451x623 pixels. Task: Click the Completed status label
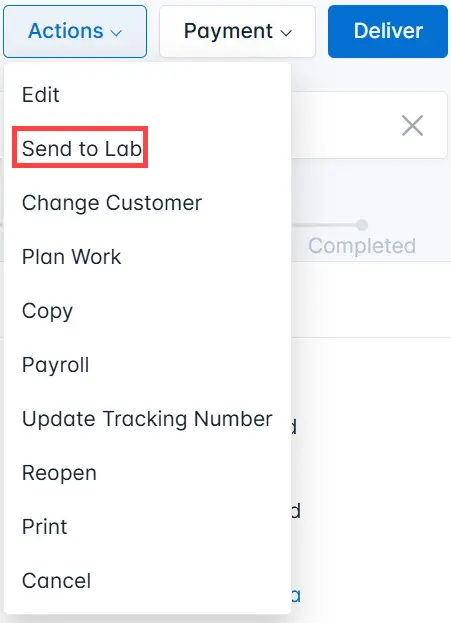[362, 246]
